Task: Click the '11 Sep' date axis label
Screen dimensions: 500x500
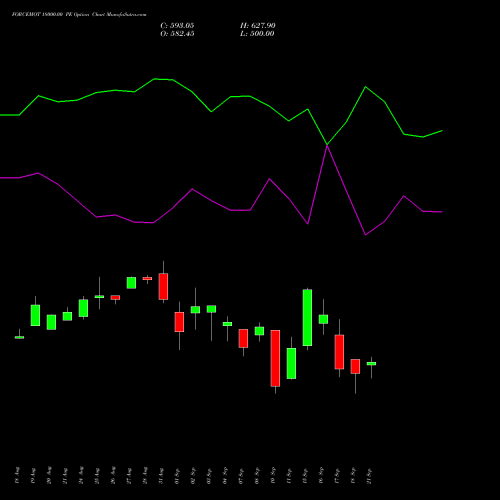Action: (x=289, y=476)
